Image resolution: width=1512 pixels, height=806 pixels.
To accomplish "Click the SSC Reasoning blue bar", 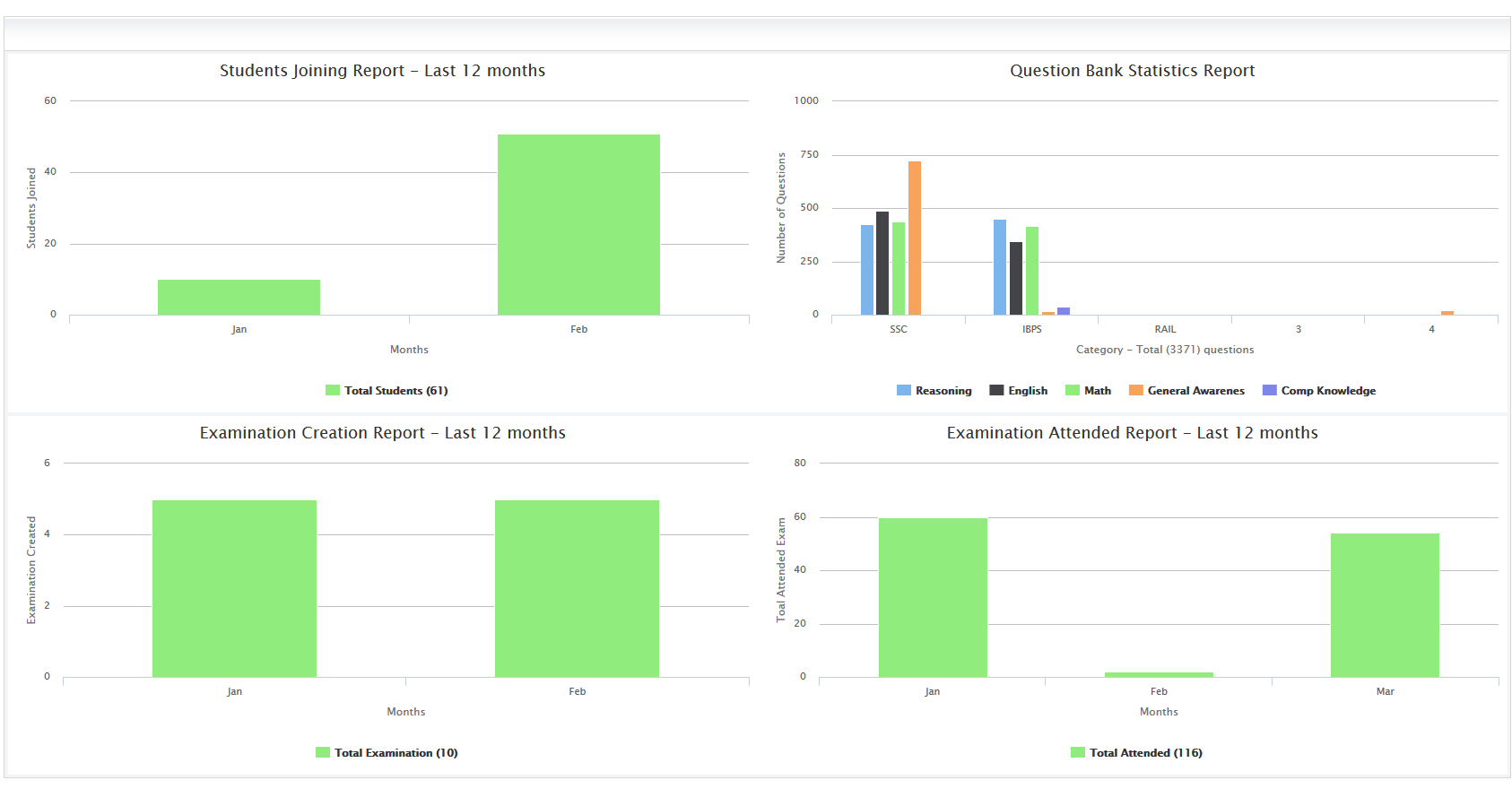I will click(867, 270).
